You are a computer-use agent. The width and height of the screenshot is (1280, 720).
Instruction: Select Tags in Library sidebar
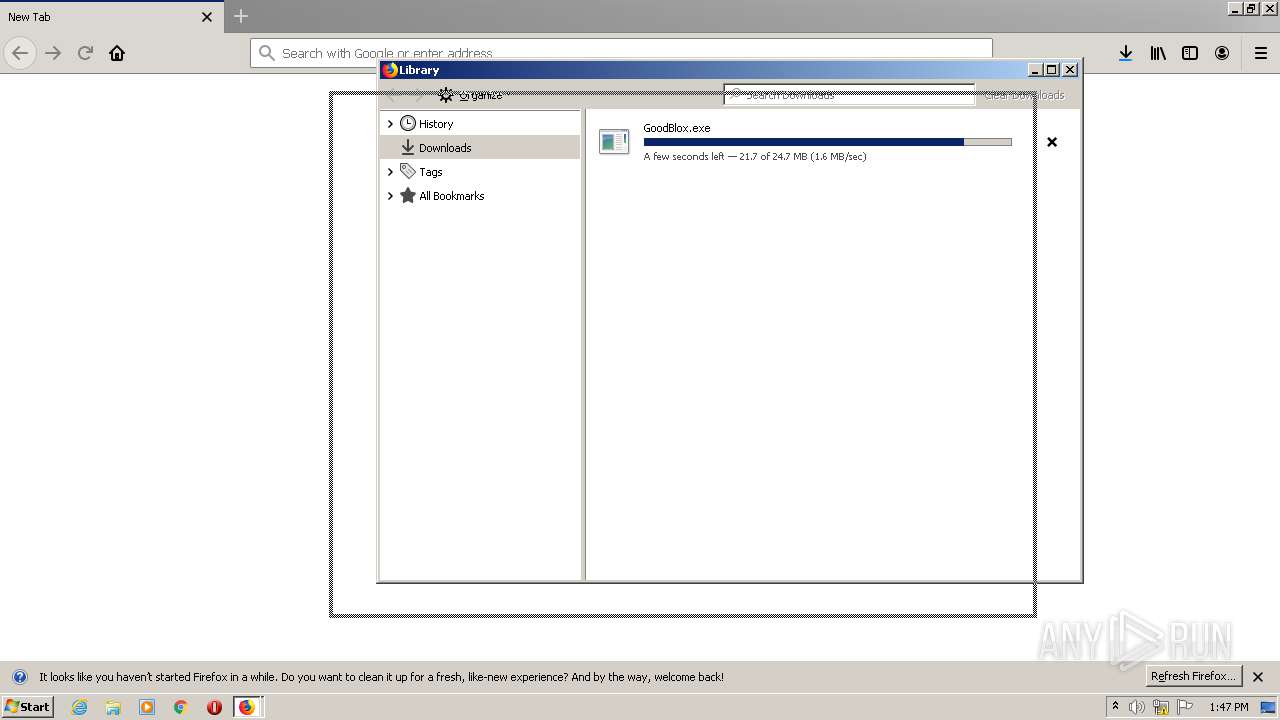click(430, 172)
